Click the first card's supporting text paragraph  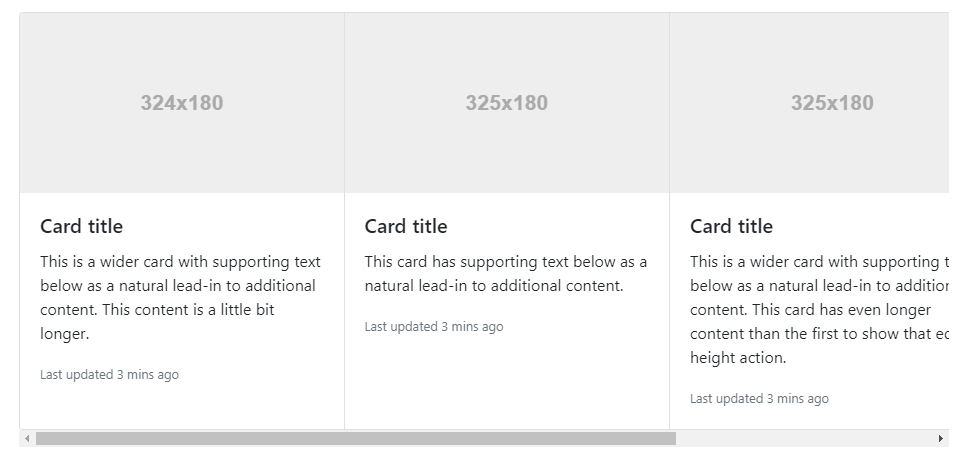pos(180,297)
